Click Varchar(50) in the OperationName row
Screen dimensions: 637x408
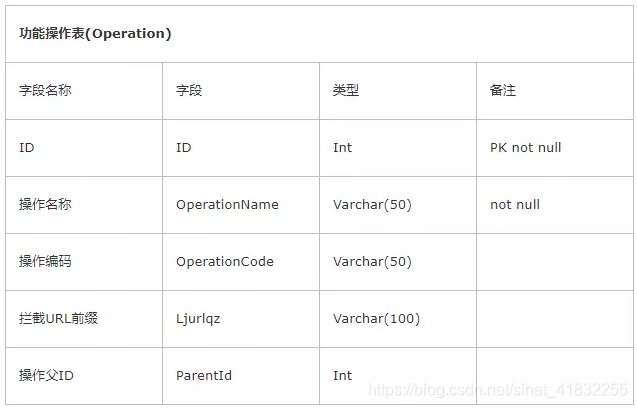tap(372, 204)
